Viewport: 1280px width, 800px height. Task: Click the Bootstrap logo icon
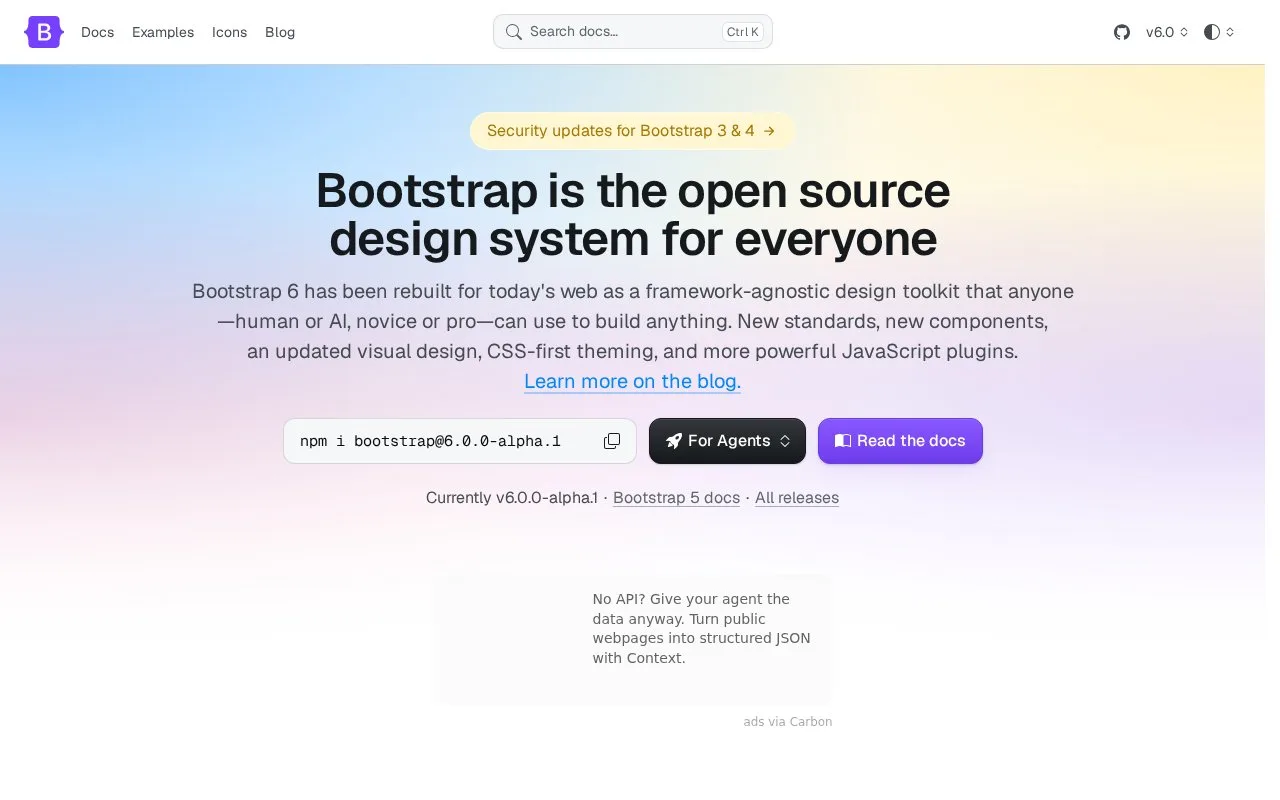[x=44, y=32]
